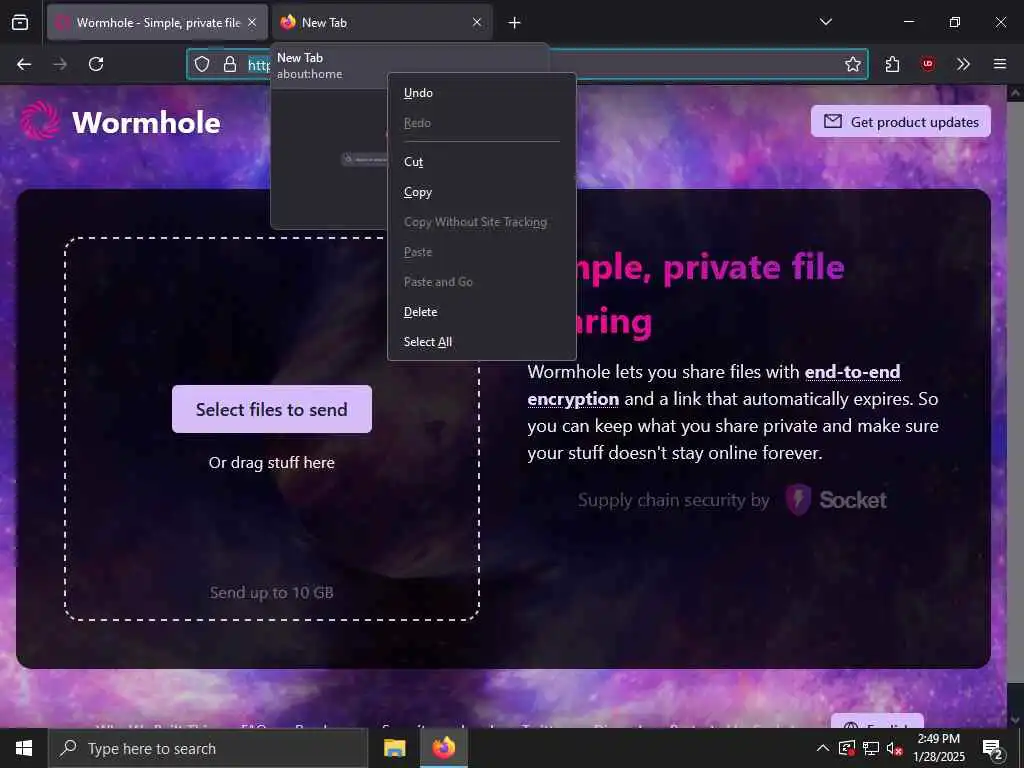The image size is (1024, 768).
Task: Open the Windows Start menu
Action: coord(24,748)
